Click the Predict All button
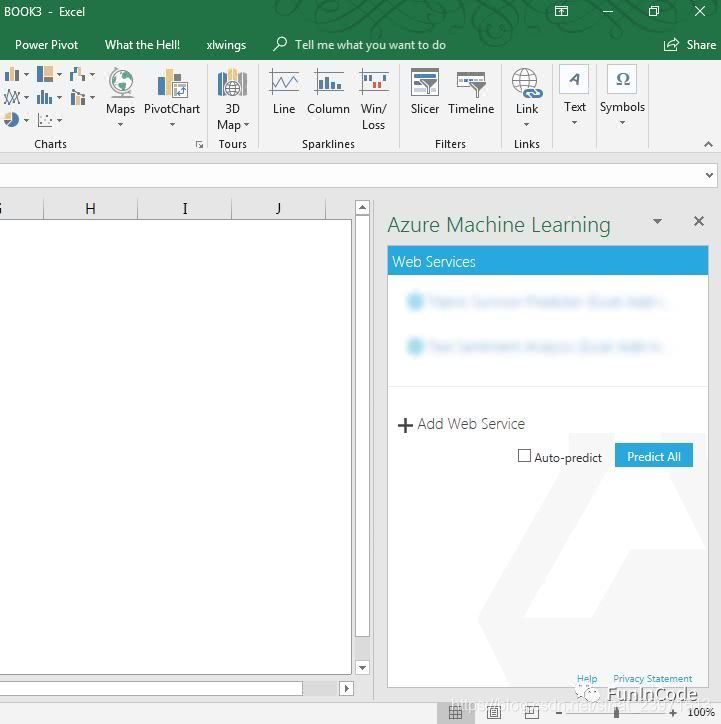Viewport: 721px width, 724px height. coord(654,455)
